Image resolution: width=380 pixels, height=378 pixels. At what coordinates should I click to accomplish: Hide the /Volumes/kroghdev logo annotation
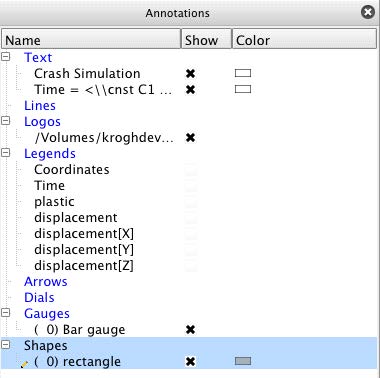(190, 137)
